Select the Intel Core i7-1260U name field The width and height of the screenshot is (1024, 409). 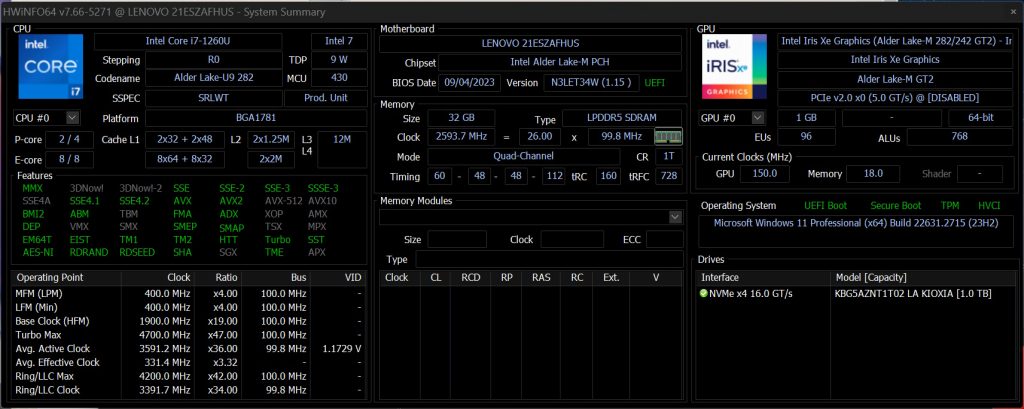tap(188, 42)
